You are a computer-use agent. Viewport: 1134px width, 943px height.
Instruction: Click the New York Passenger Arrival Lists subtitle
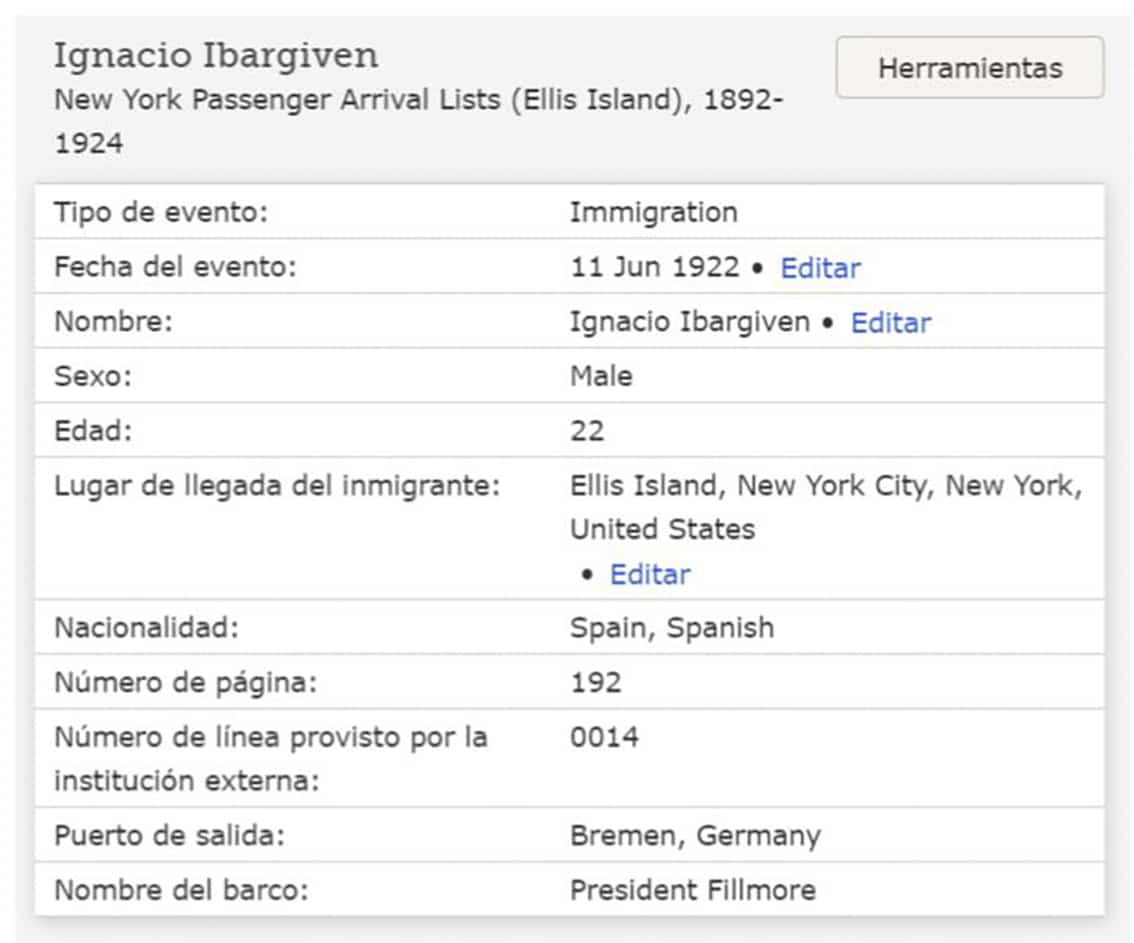(418, 101)
